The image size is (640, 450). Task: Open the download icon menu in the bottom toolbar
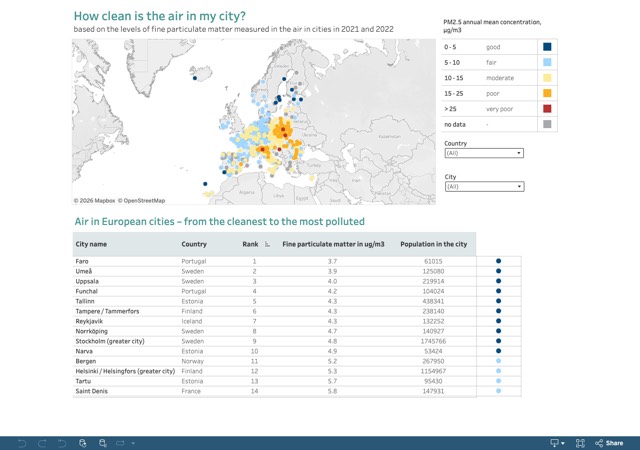coord(557,443)
